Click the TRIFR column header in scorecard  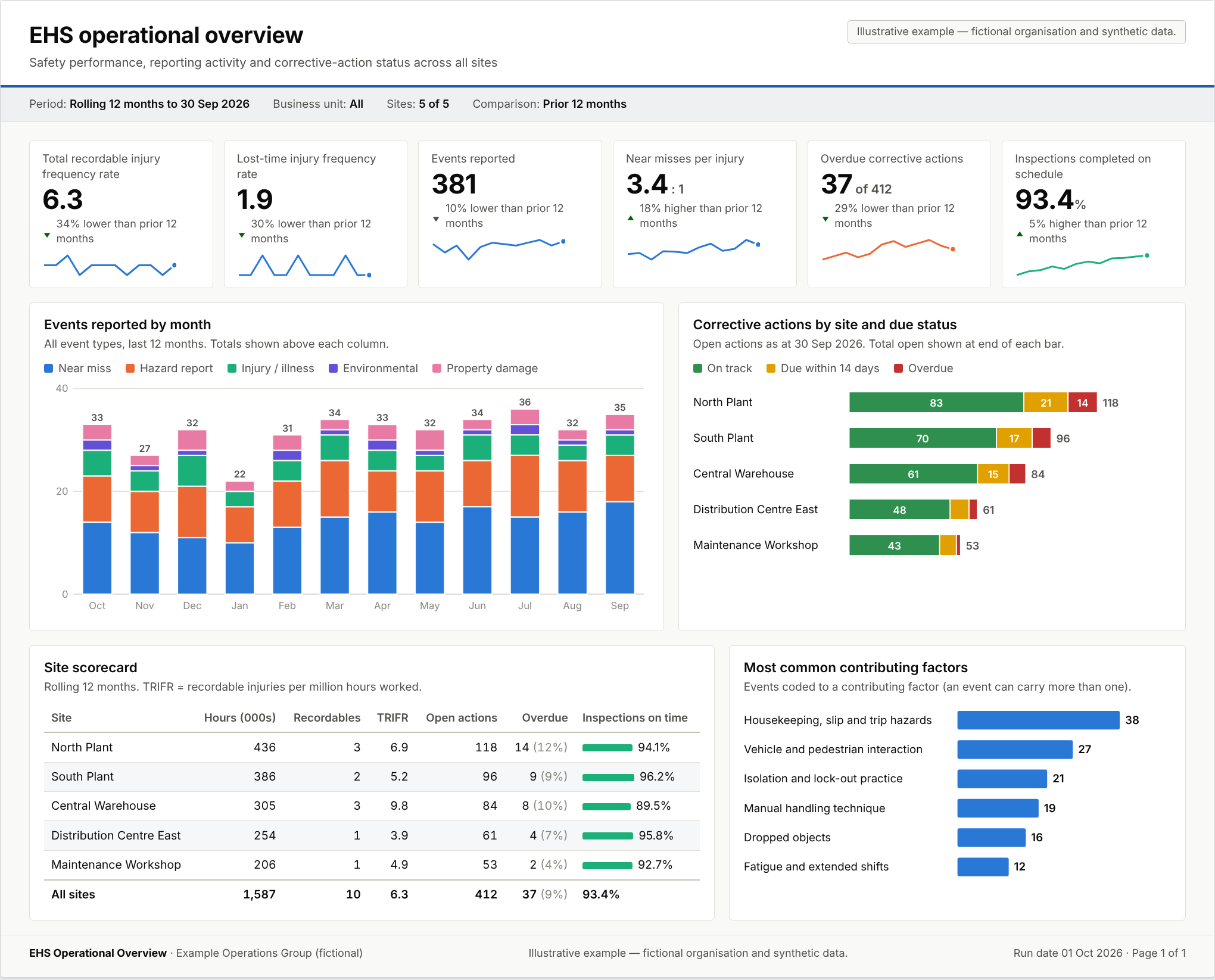point(392,718)
